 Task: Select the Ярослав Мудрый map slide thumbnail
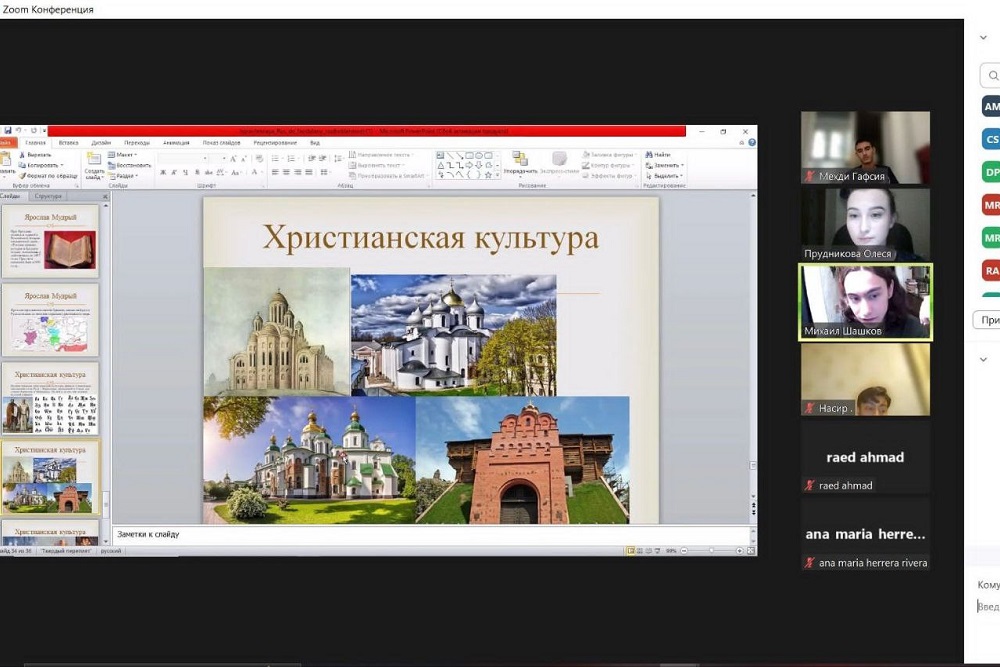(x=50, y=320)
